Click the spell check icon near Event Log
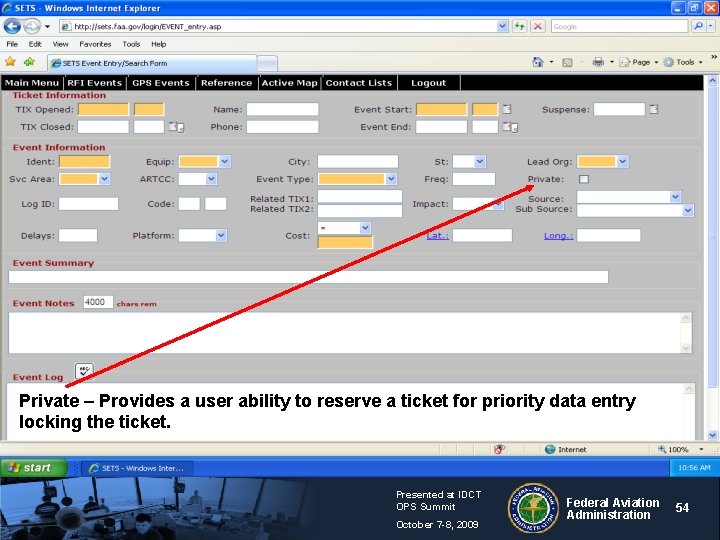The width and height of the screenshot is (720, 540). tap(84, 370)
